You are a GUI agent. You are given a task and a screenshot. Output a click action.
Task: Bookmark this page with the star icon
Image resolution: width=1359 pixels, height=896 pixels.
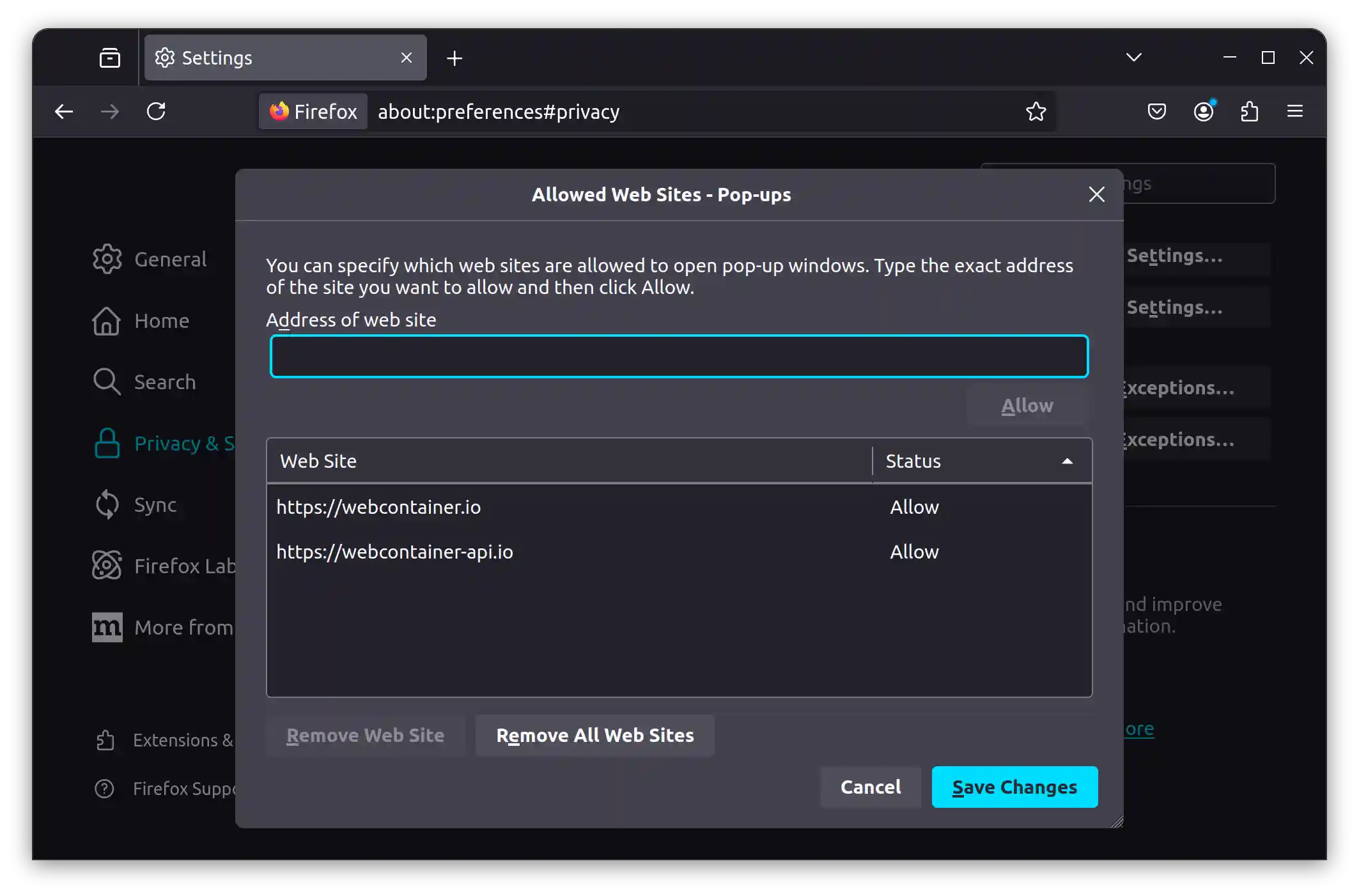1036,111
